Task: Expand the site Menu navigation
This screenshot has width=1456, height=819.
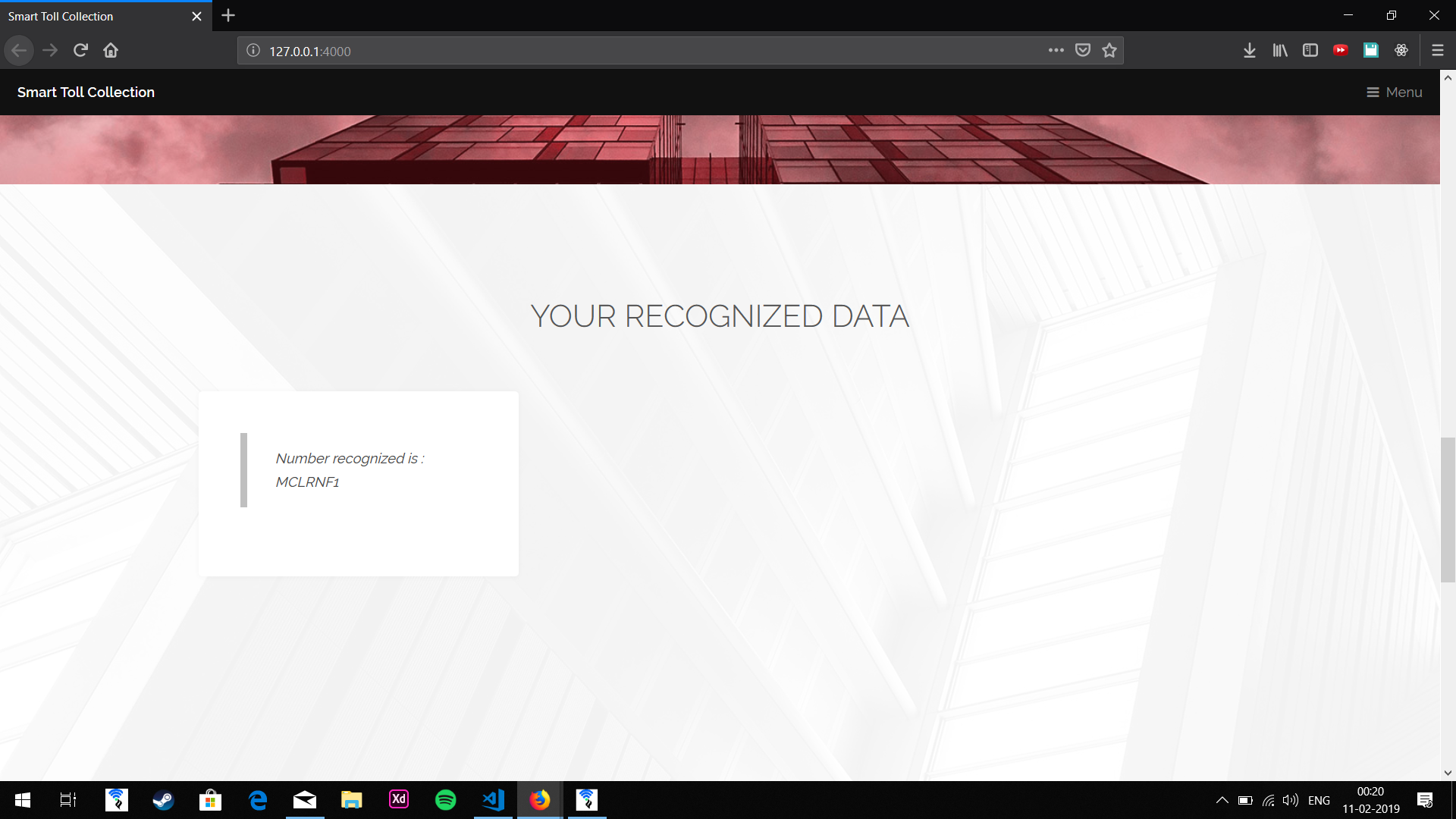Action: [x=1394, y=92]
